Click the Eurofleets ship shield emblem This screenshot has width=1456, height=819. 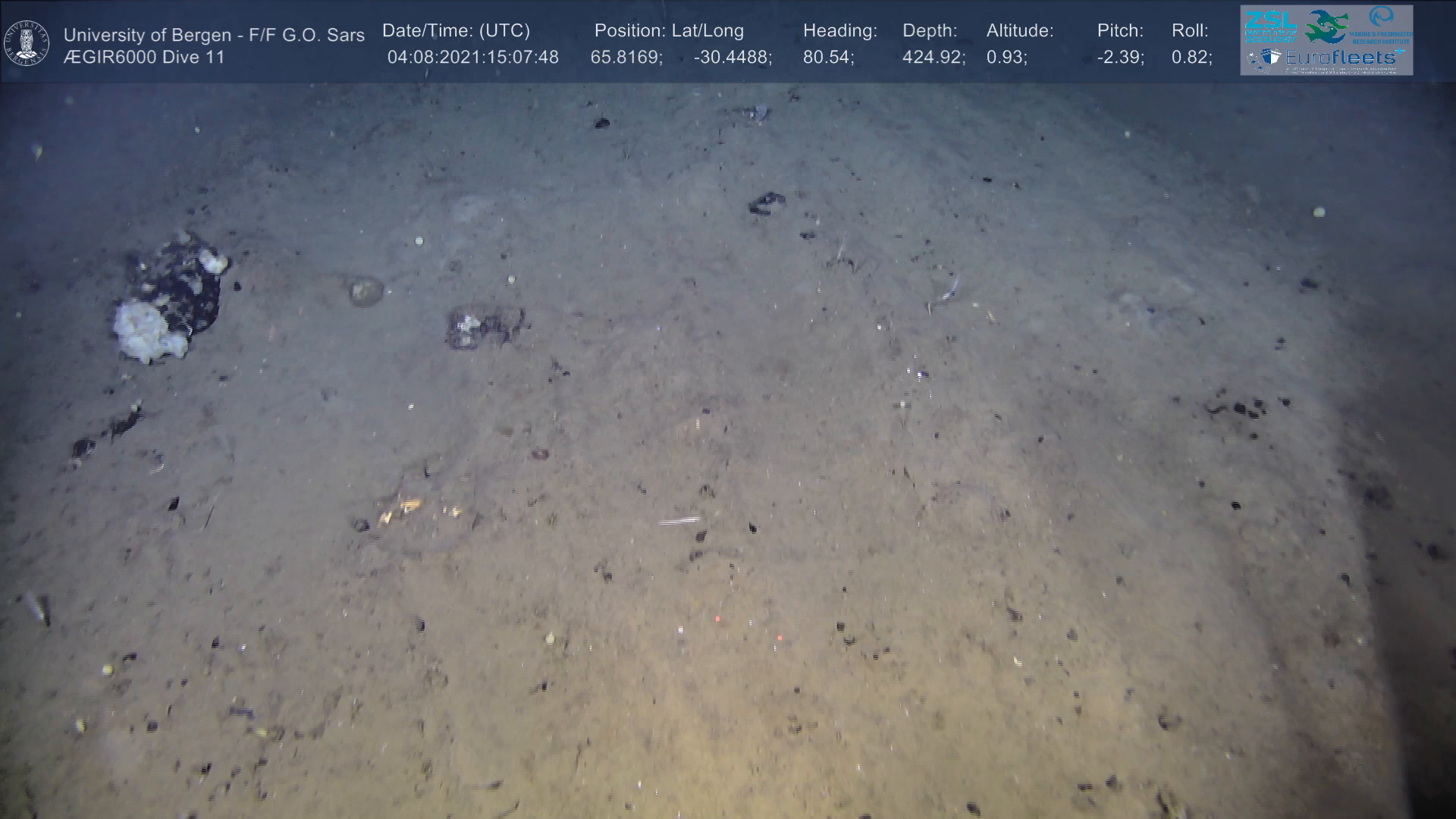[1272, 58]
